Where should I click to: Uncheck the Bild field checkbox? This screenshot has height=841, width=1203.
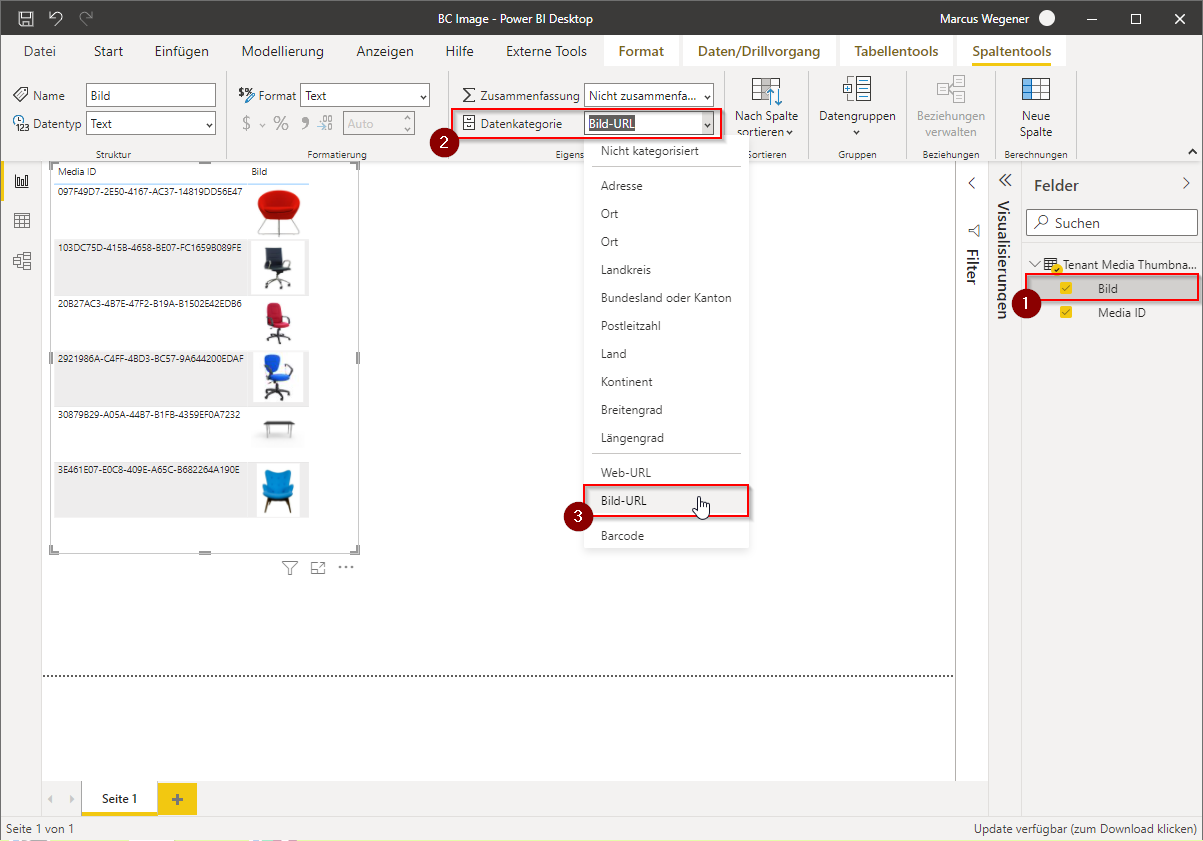[1066, 288]
